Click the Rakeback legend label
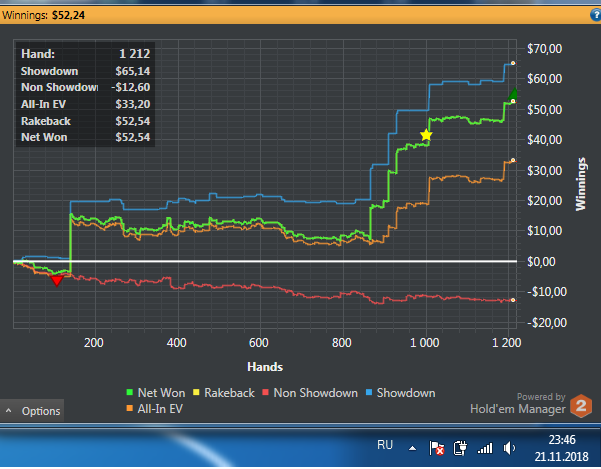 point(229,393)
